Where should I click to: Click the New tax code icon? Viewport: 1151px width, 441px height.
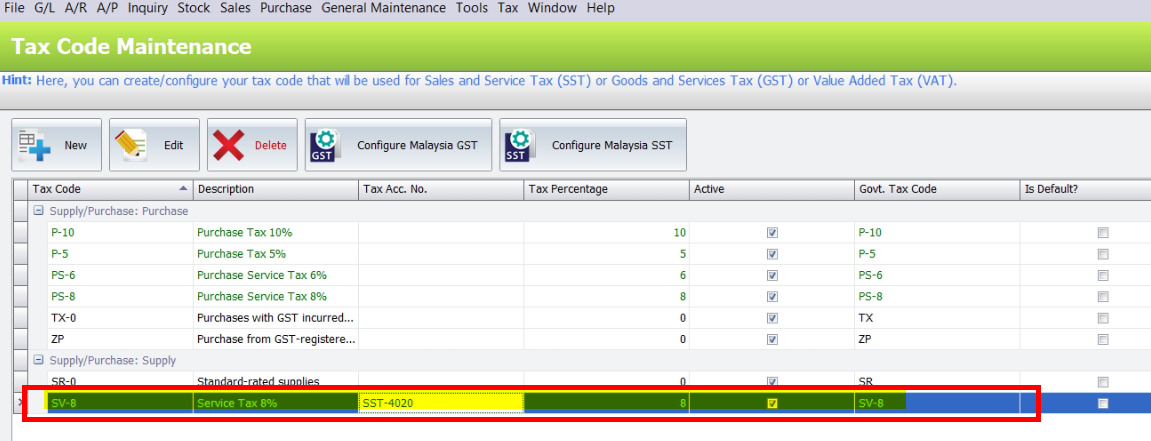point(33,145)
